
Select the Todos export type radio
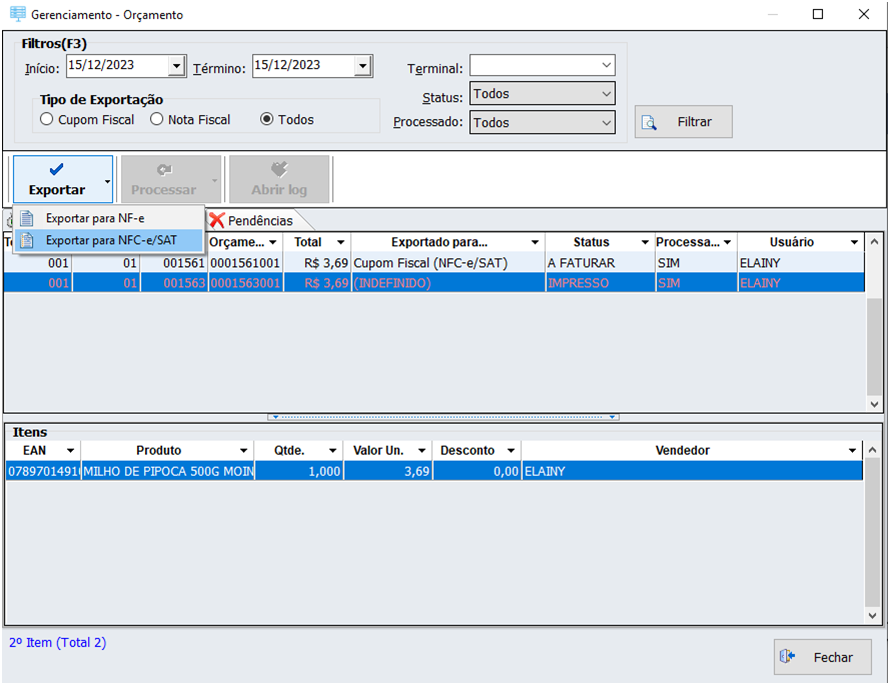click(267, 120)
